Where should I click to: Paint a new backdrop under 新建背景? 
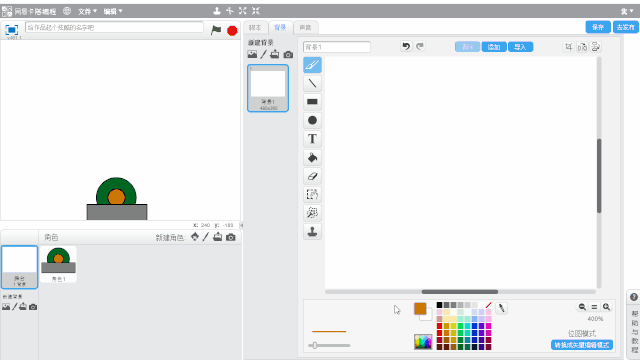264,54
